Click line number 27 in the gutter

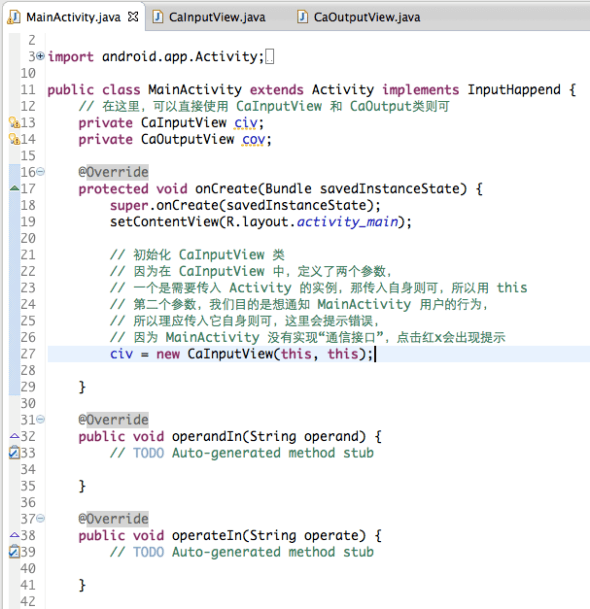(x=28, y=354)
